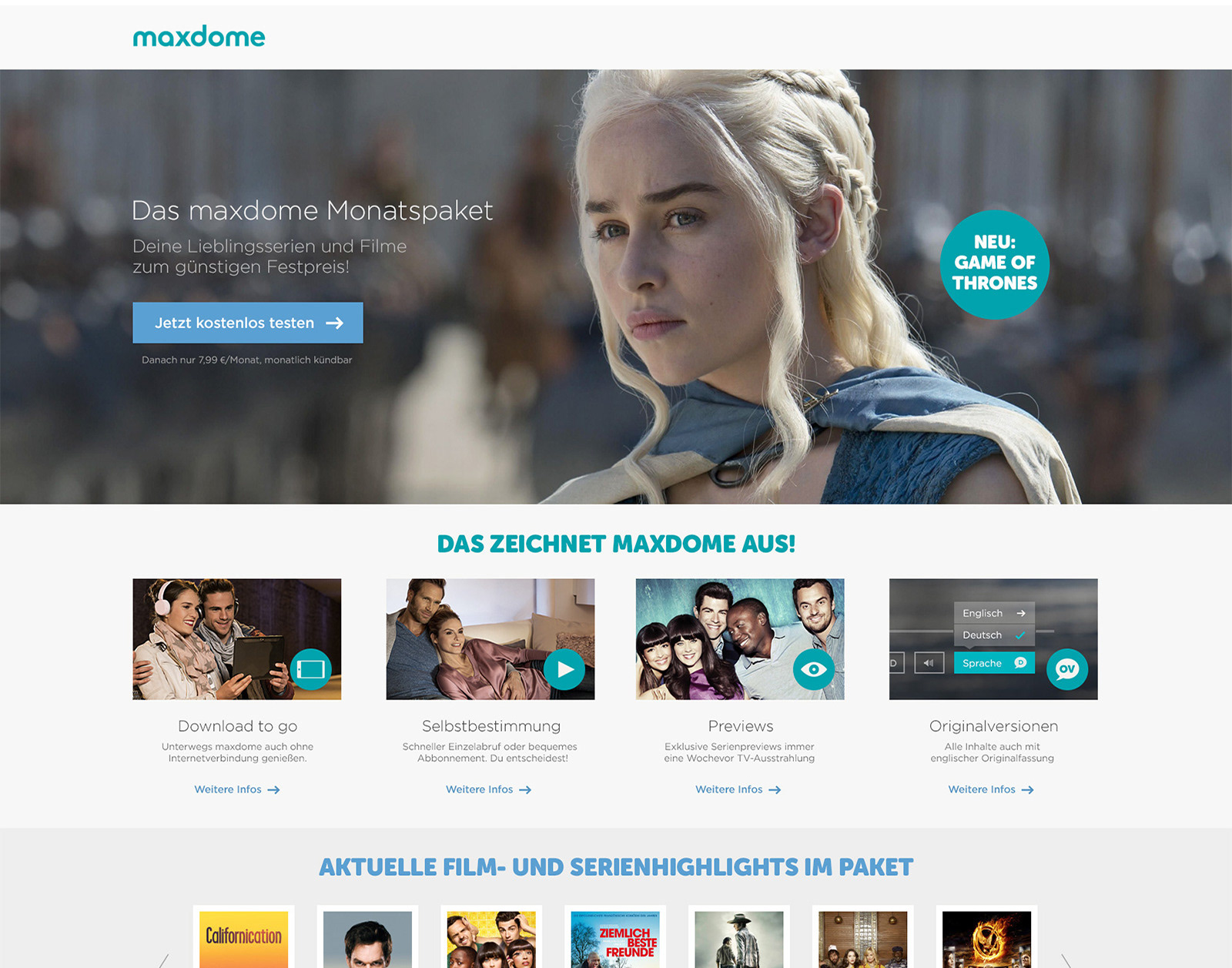The height and width of the screenshot is (968, 1232).
Task: Open the Previews group photo
Action: 740,639
